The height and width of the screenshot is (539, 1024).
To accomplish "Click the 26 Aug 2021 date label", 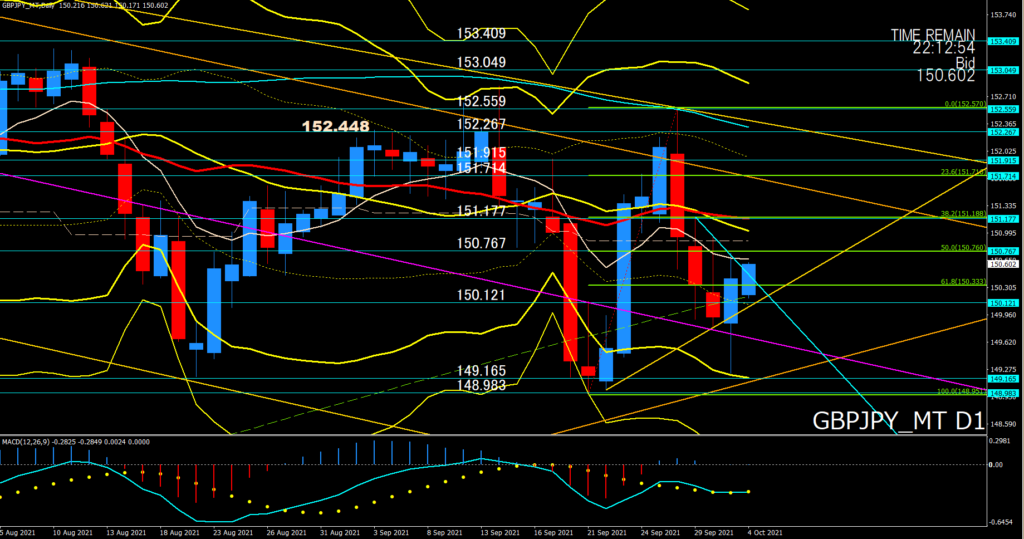I will coord(287,532).
